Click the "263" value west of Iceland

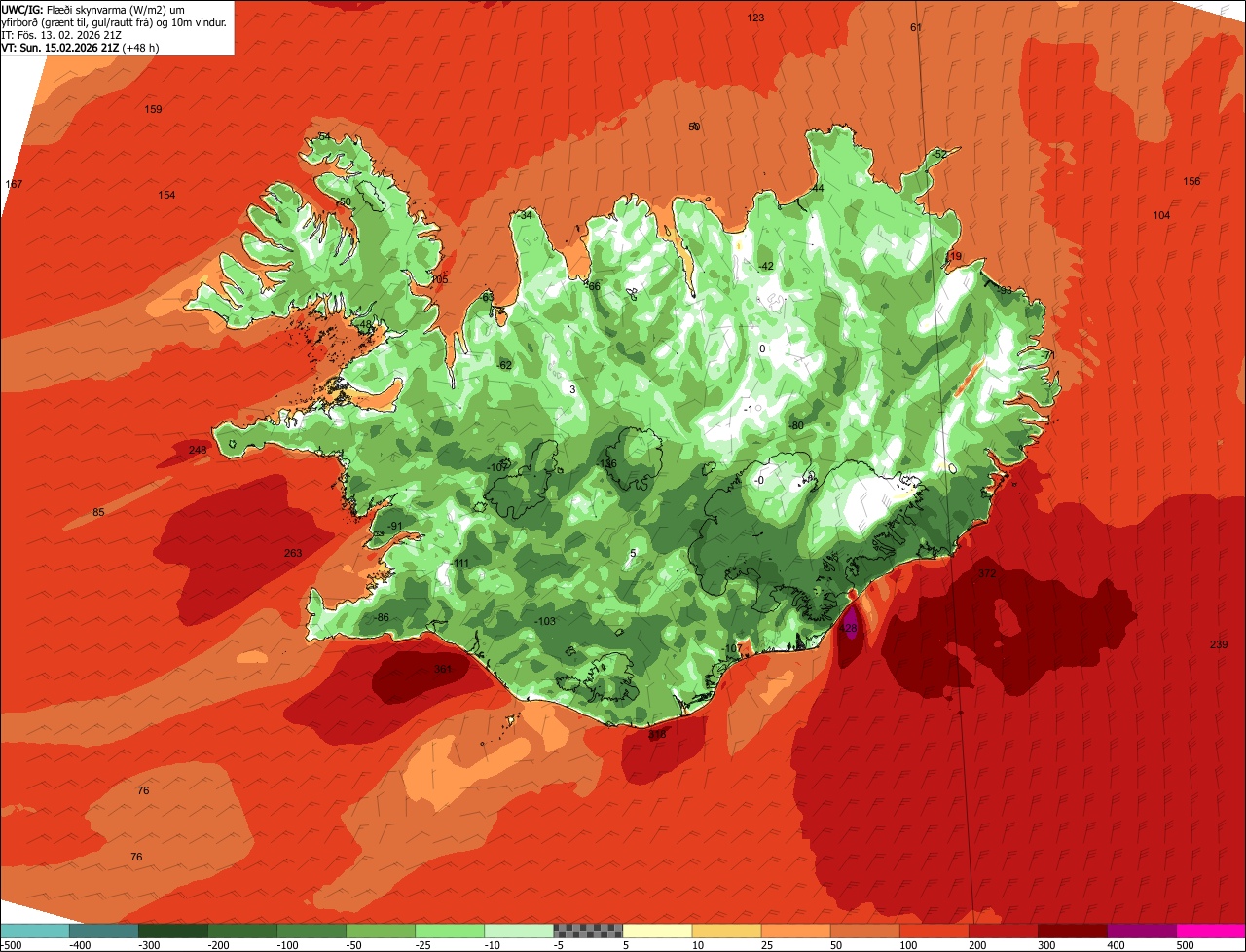[293, 553]
